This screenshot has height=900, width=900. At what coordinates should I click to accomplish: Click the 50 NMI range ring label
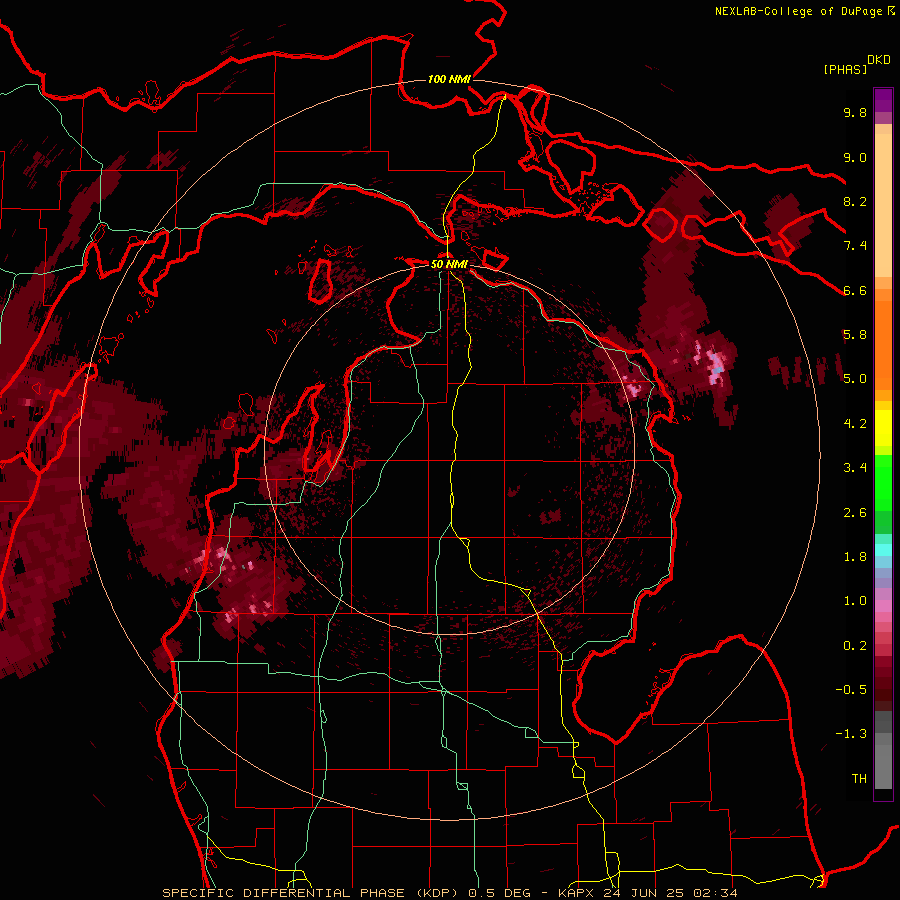click(x=449, y=264)
